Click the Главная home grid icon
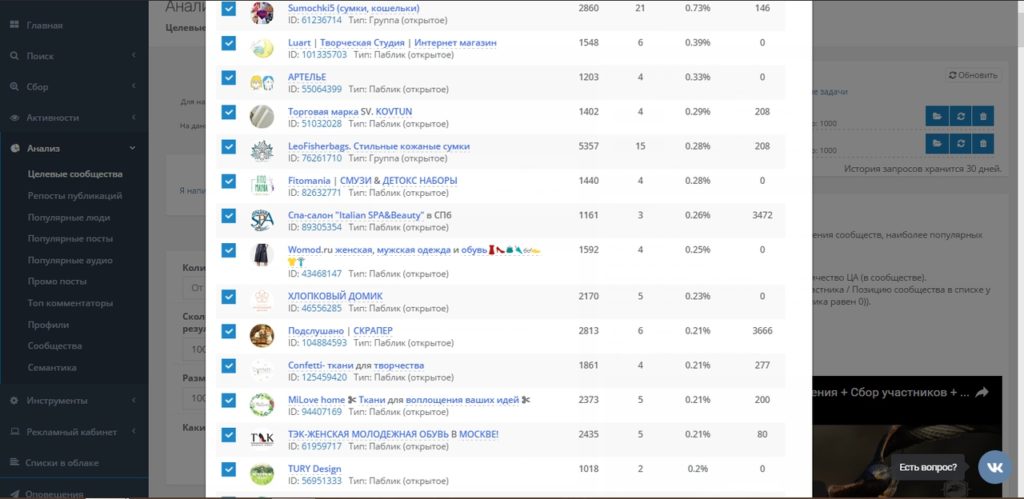The width and height of the screenshot is (1024, 499). (x=14, y=25)
